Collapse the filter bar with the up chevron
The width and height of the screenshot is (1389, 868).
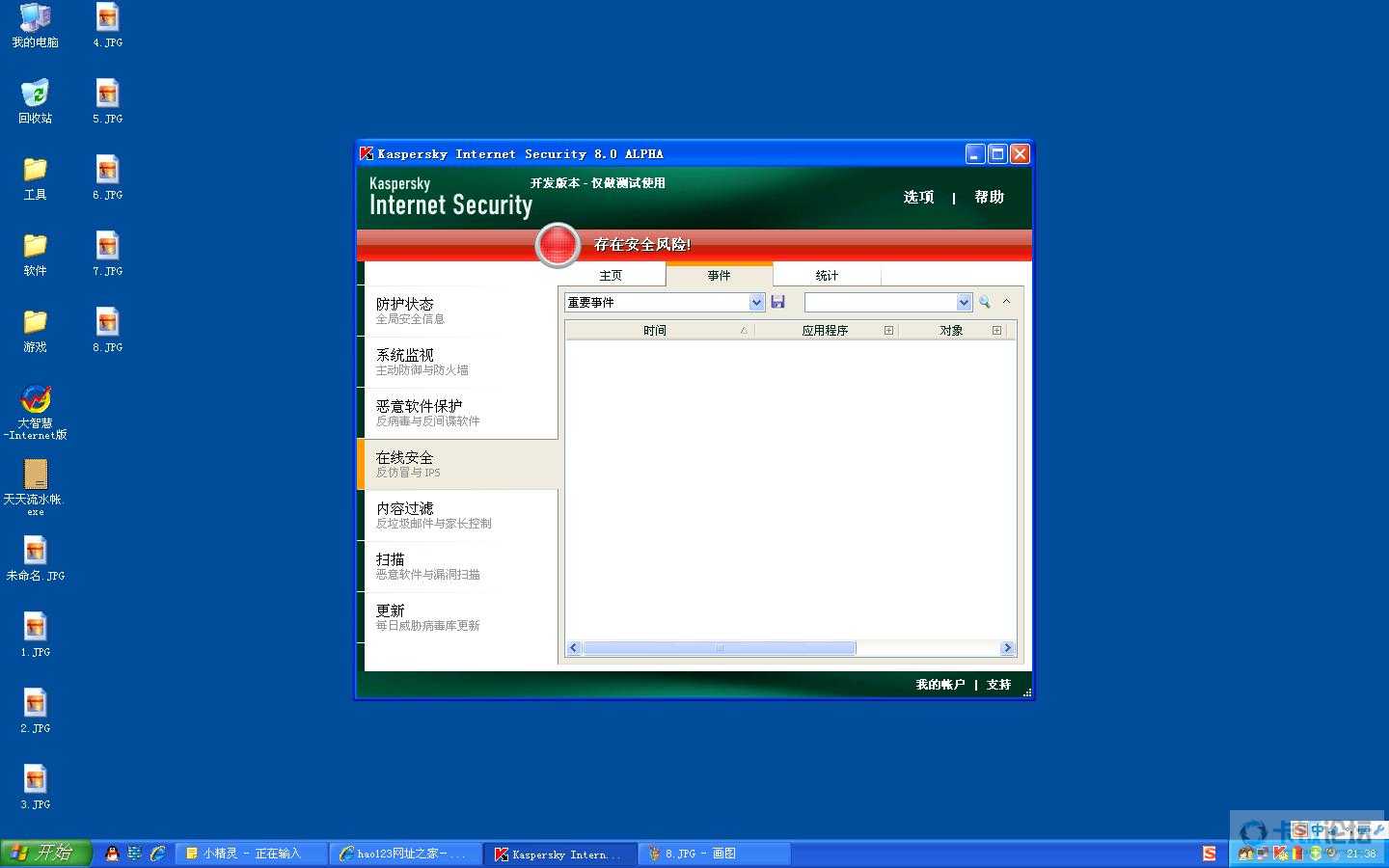1006,301
